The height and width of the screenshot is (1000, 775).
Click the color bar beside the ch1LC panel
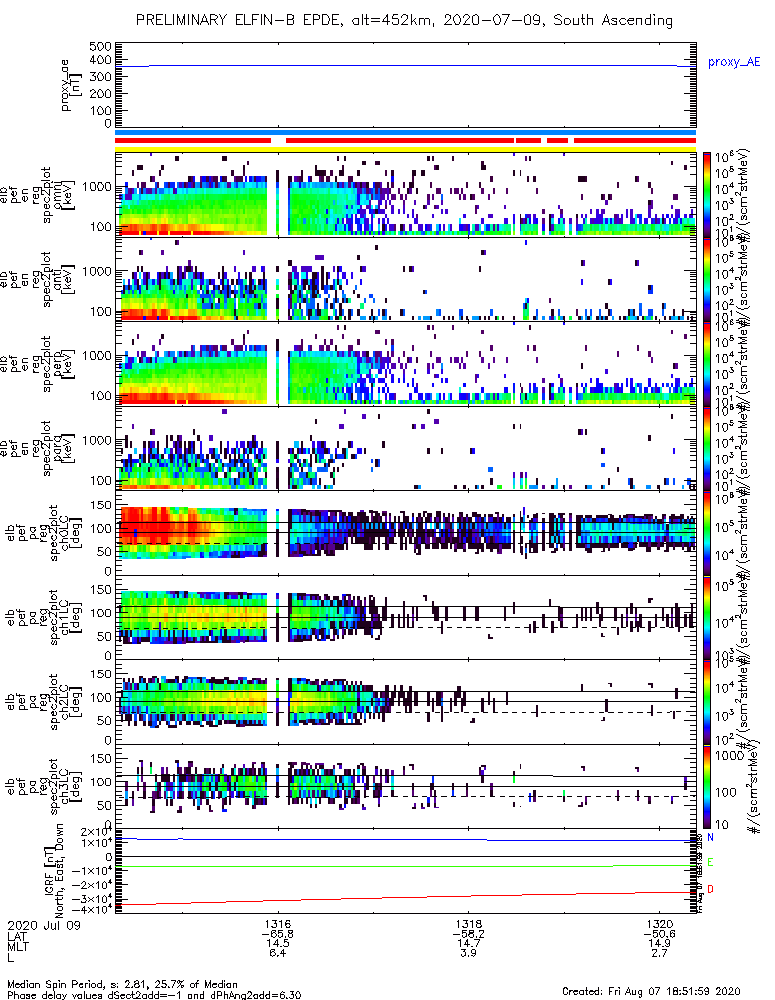coord(706,617)
